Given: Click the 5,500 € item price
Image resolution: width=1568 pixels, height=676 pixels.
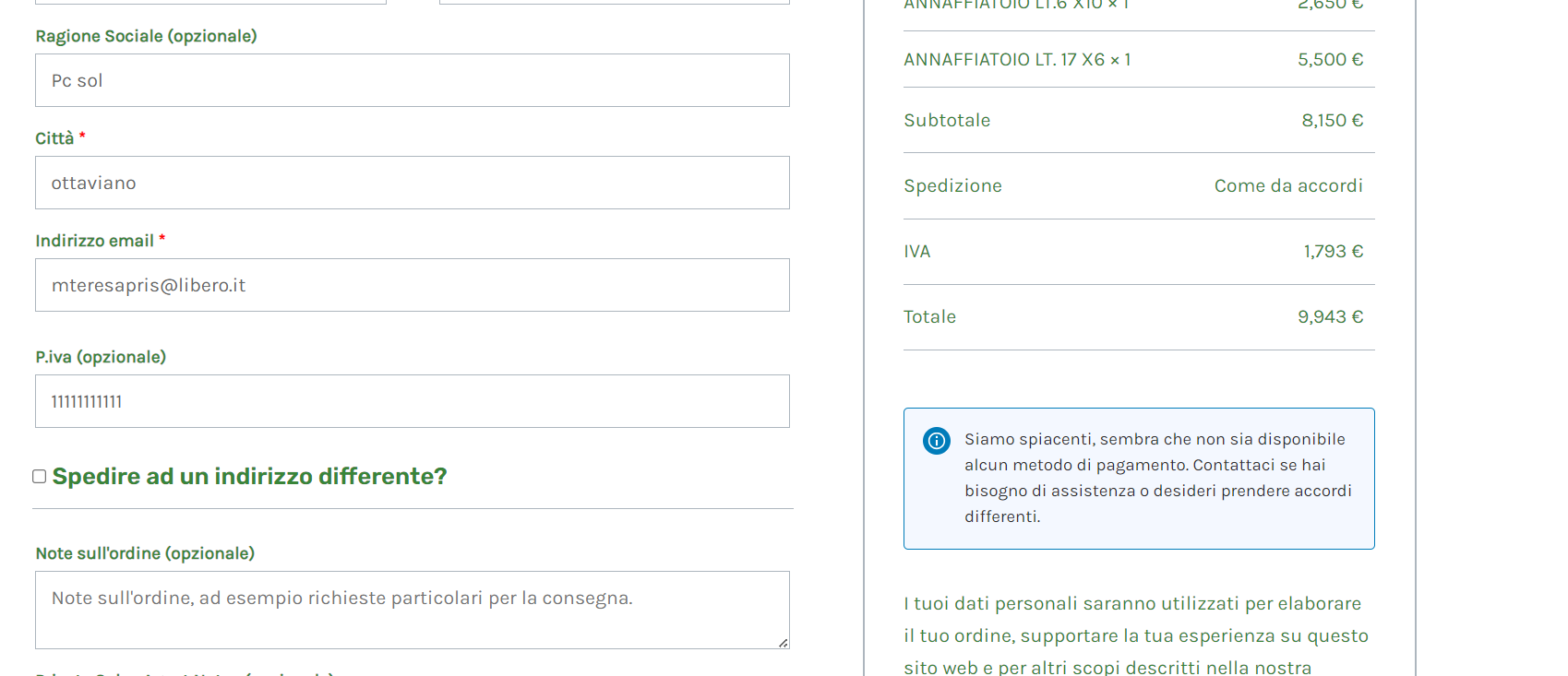Looking at the screenshot, I should [1330, 60].
